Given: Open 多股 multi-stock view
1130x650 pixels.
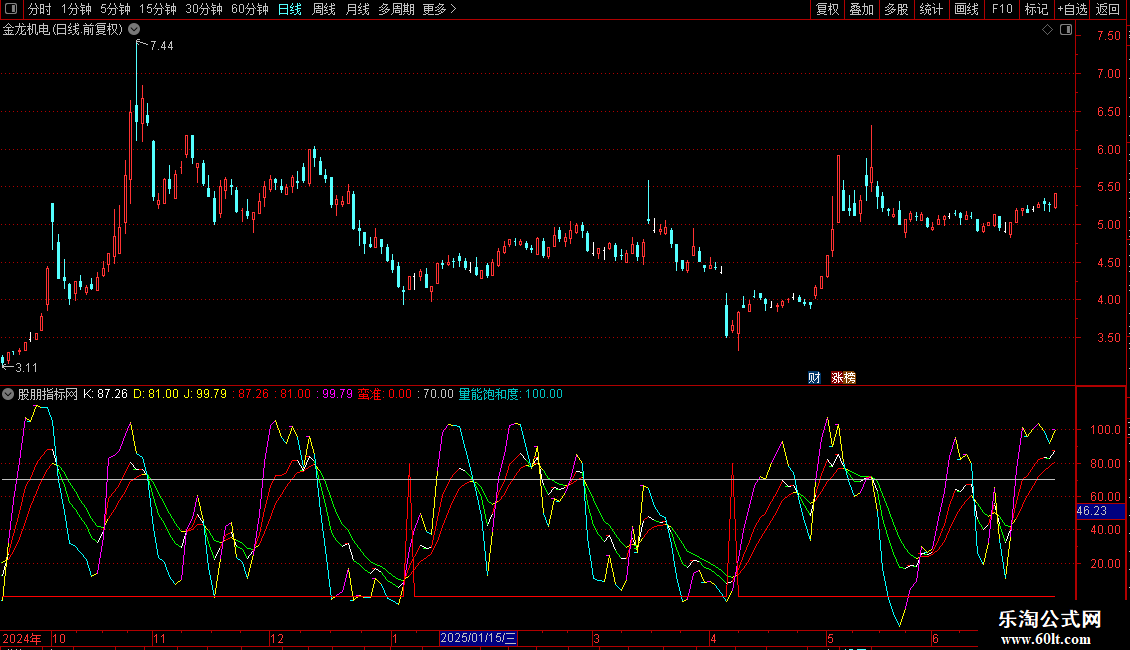Looking at the screenshot, I should point(896,9).
